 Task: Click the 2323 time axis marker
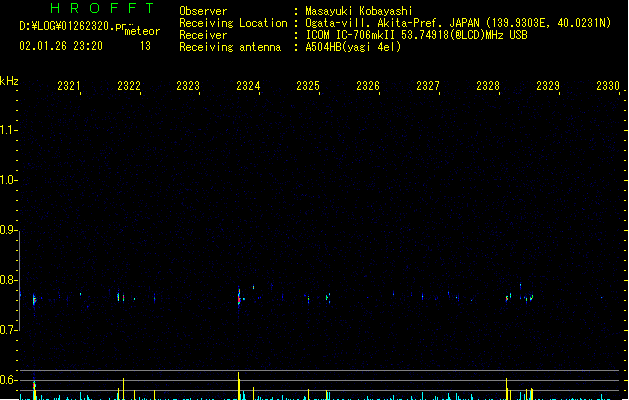[188, 86]
